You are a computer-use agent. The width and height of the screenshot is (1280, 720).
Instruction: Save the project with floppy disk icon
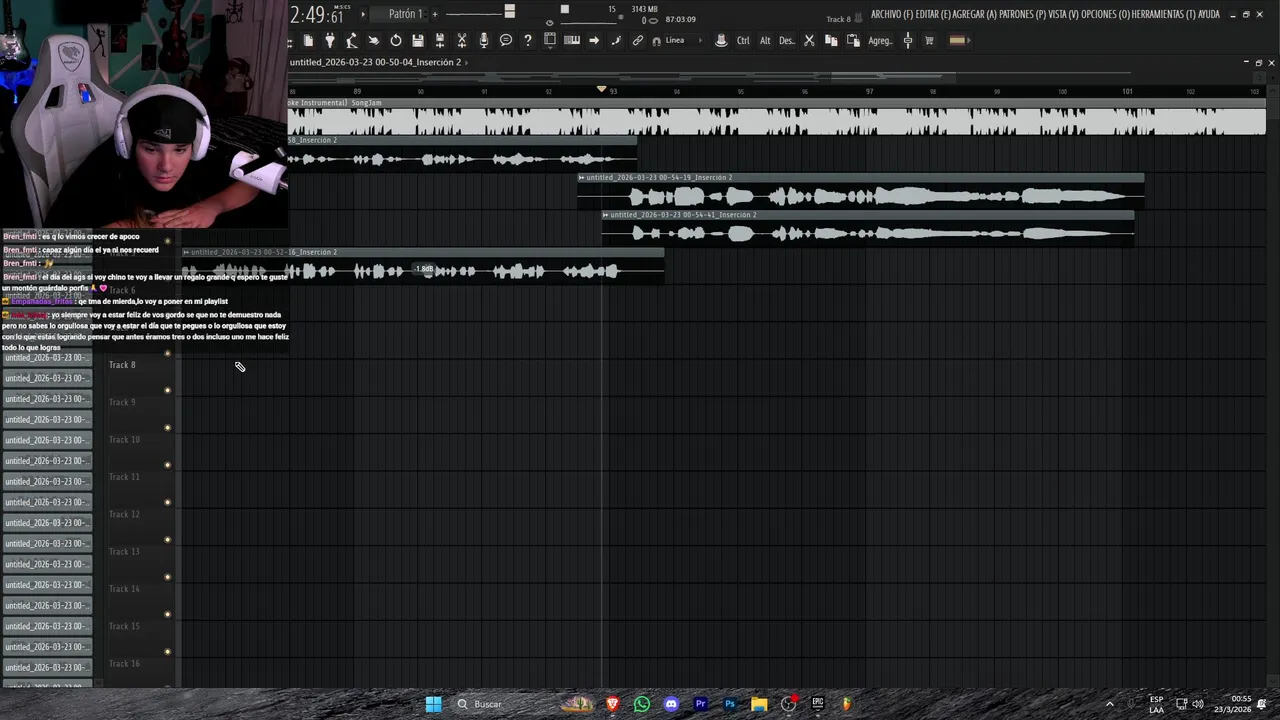(418, 41)
